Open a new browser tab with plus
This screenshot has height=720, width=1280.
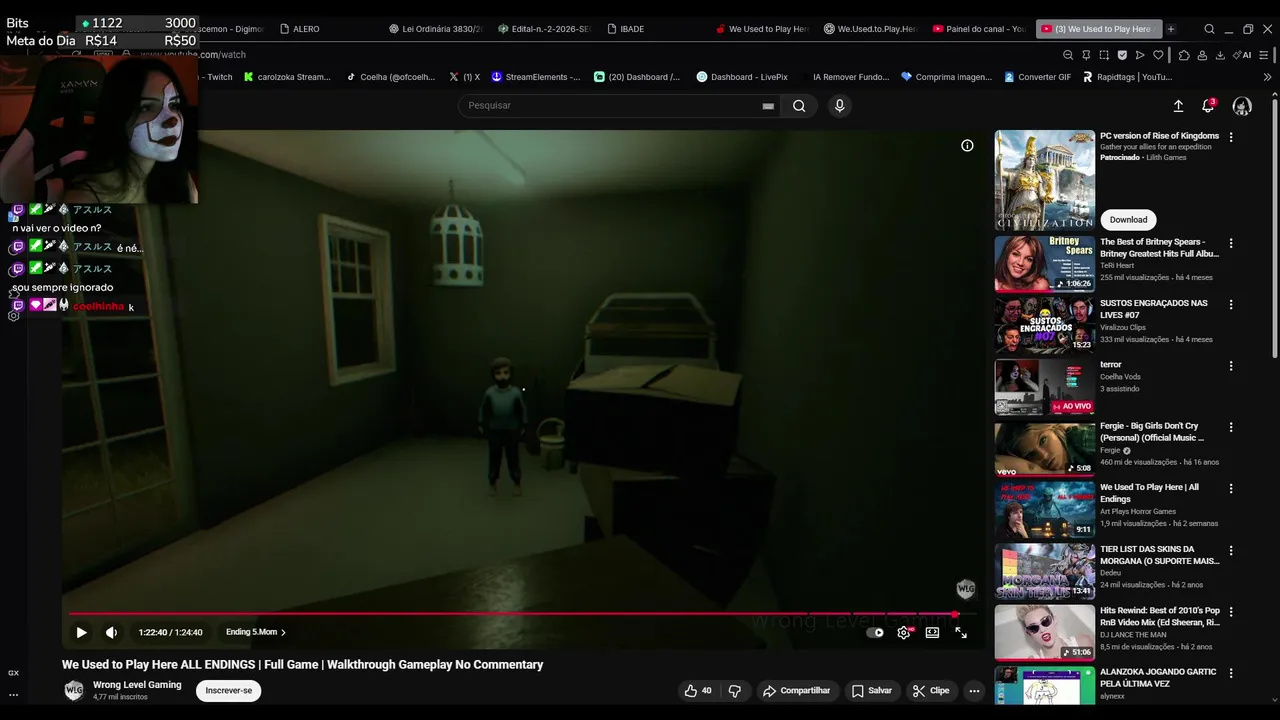[x=1171, y=29]
